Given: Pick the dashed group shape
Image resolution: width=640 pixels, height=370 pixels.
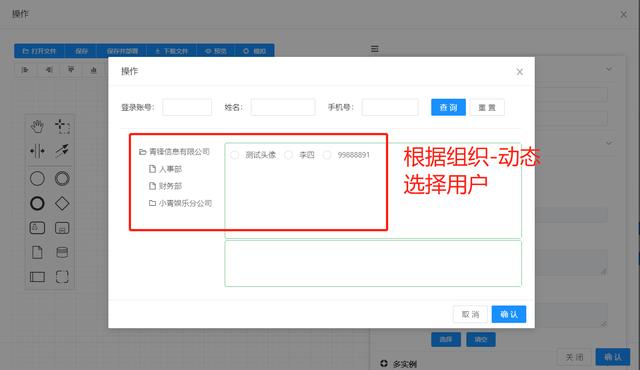Looking at the screenshot, I should [62, 277].
